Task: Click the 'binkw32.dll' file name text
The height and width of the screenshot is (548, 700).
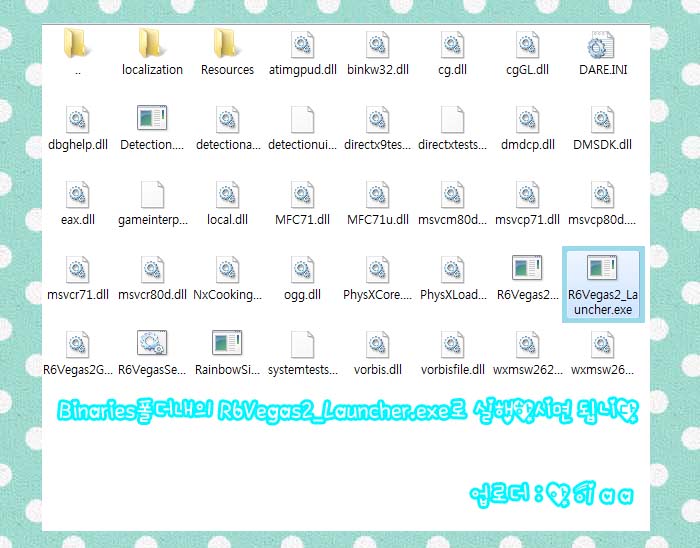Action: click(378, 70)
